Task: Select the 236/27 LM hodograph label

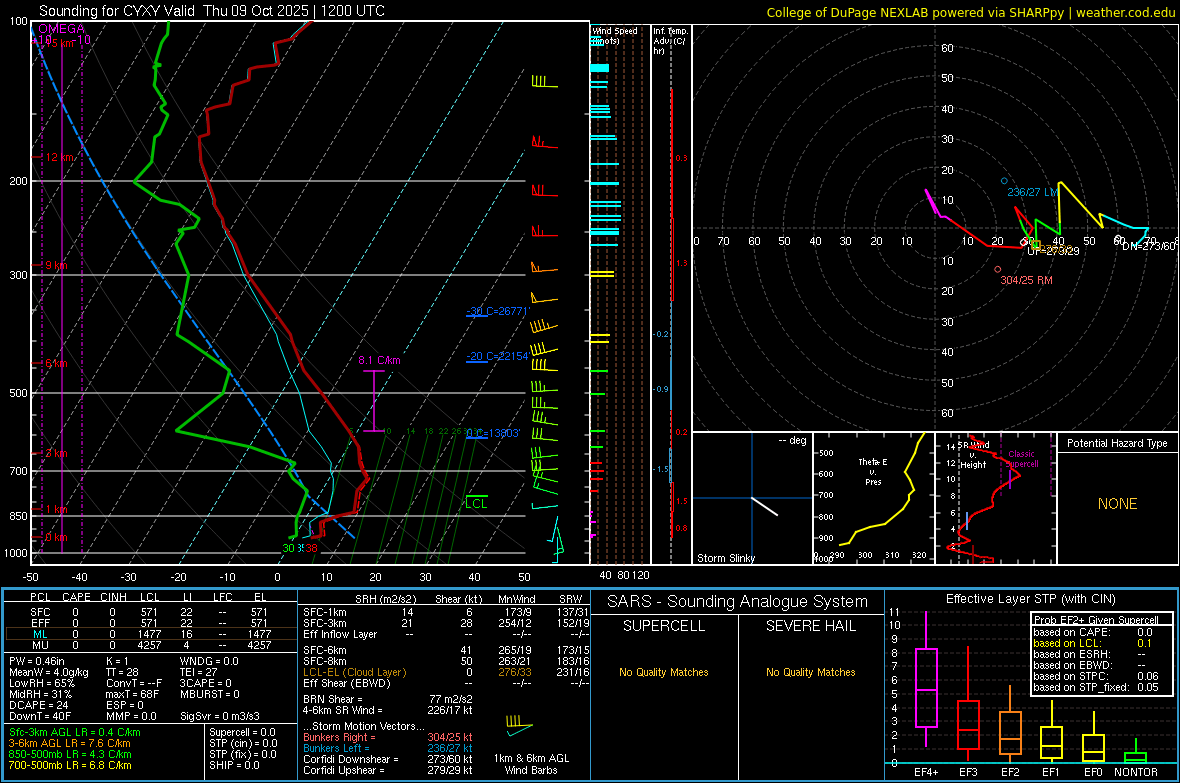Action: [x=1032, y=192]
